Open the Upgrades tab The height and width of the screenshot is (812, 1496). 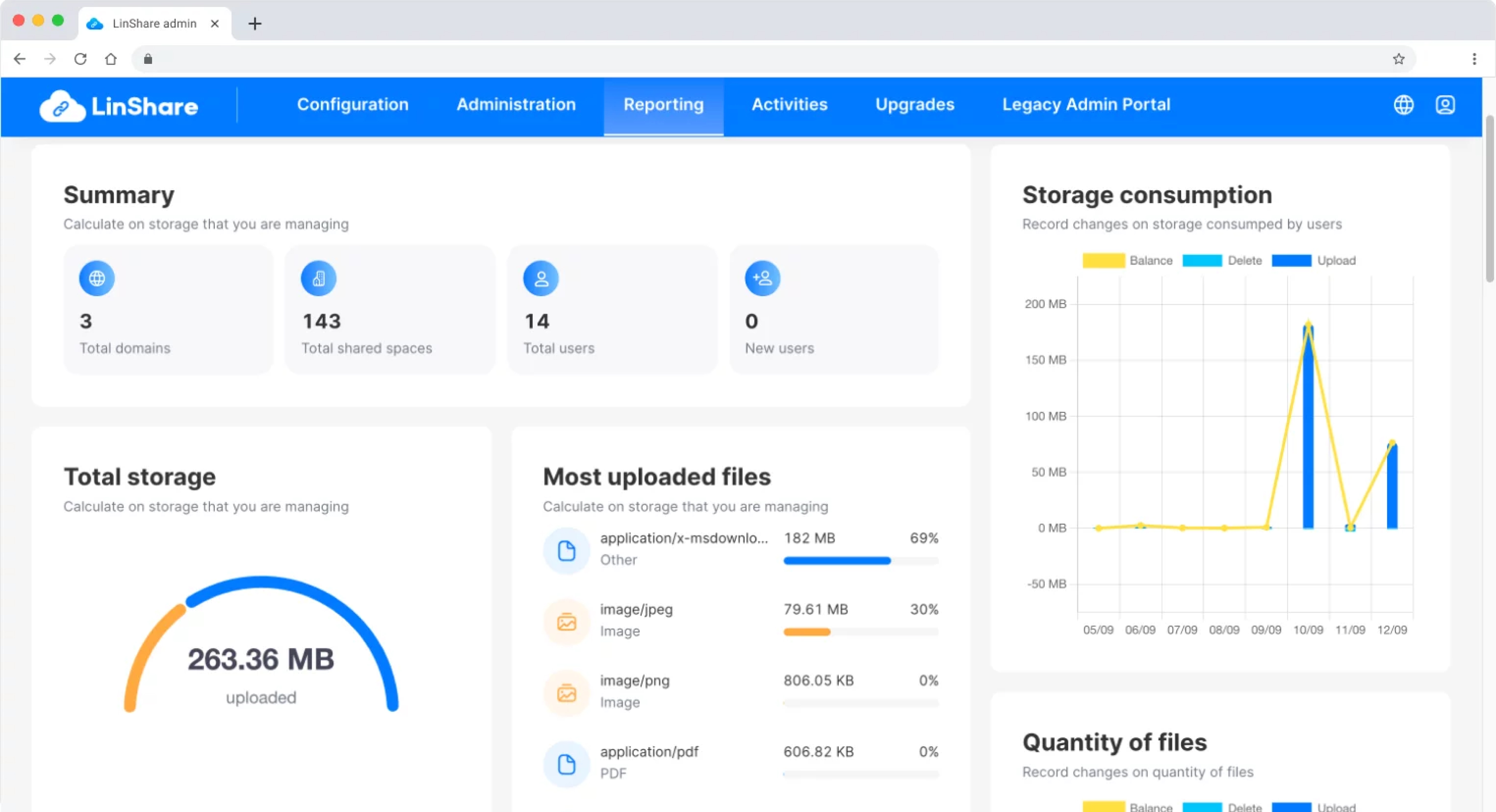pyautogui.click(x=914, y=105)
